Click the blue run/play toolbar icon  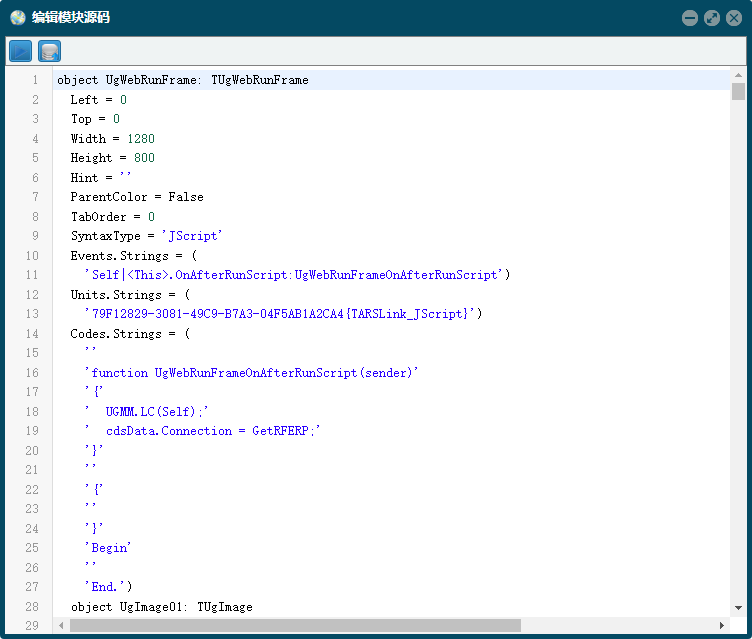tap(20, 51)
